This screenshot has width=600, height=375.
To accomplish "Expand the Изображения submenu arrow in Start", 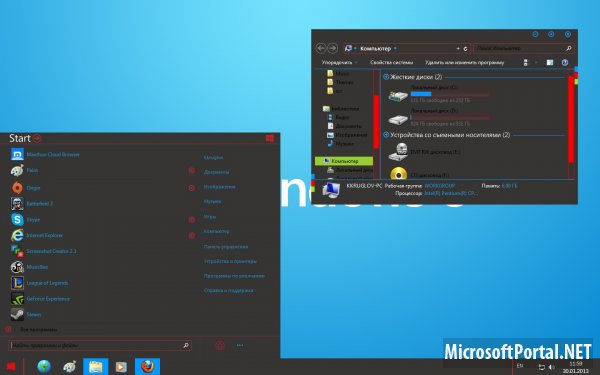I will 192,188.
